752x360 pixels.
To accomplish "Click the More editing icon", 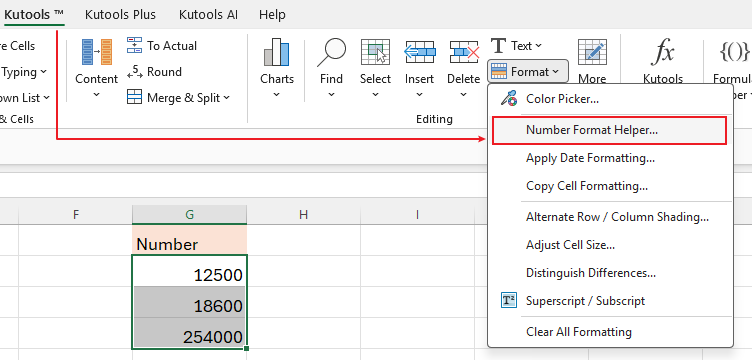I will point(592,52).
